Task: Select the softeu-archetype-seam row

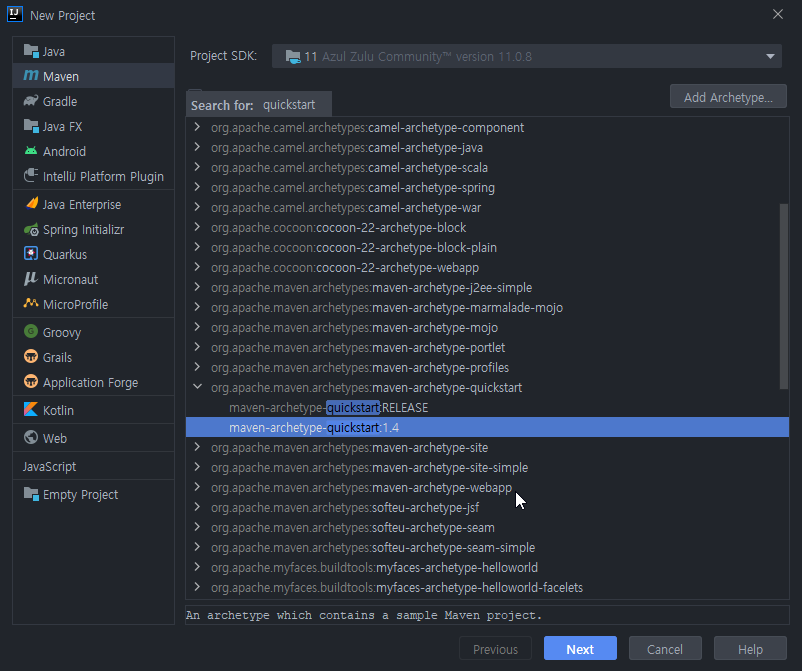Action: [x=487, y=527]
